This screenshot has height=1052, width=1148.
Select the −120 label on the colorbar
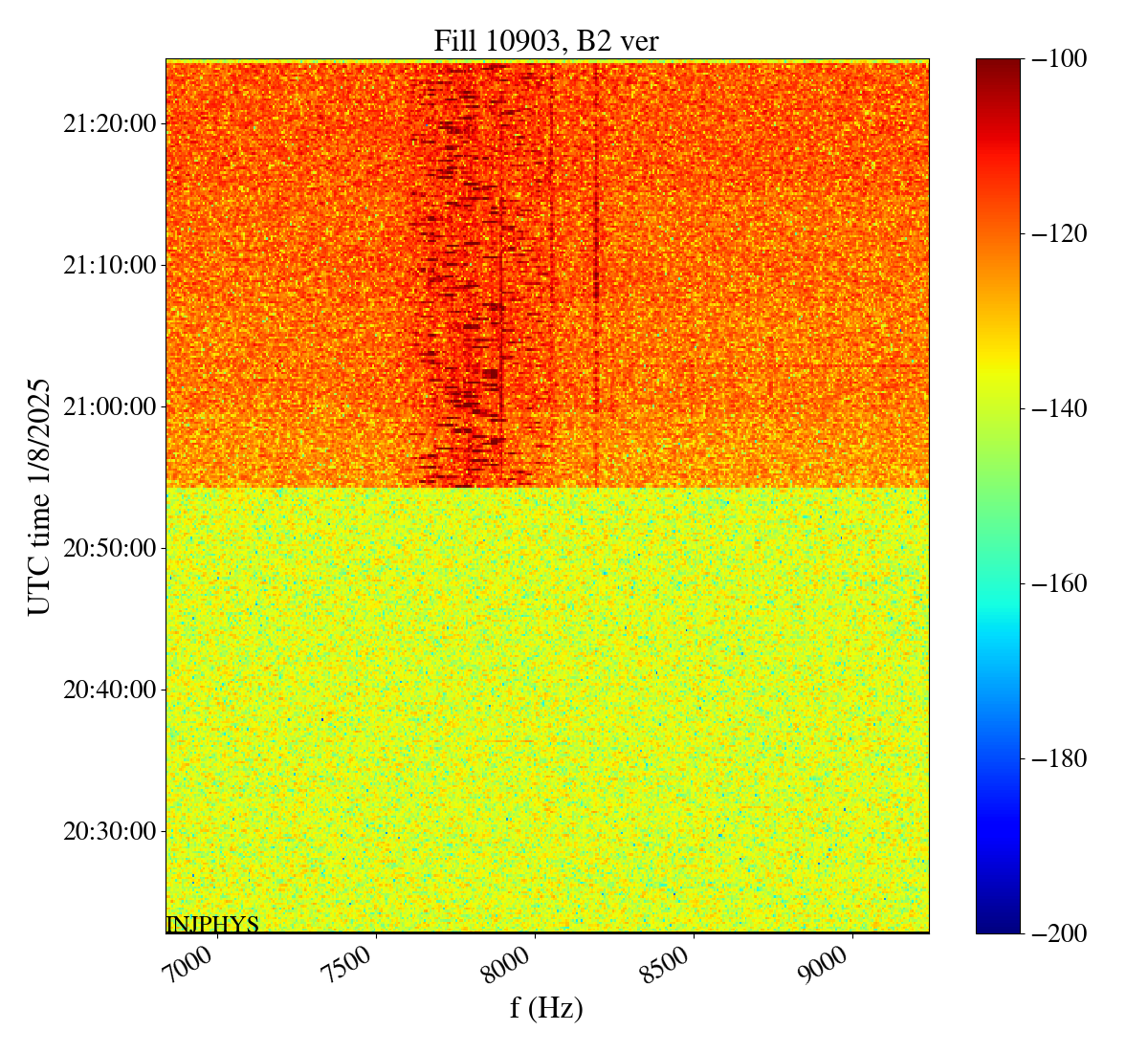(x=1060, y=233)
